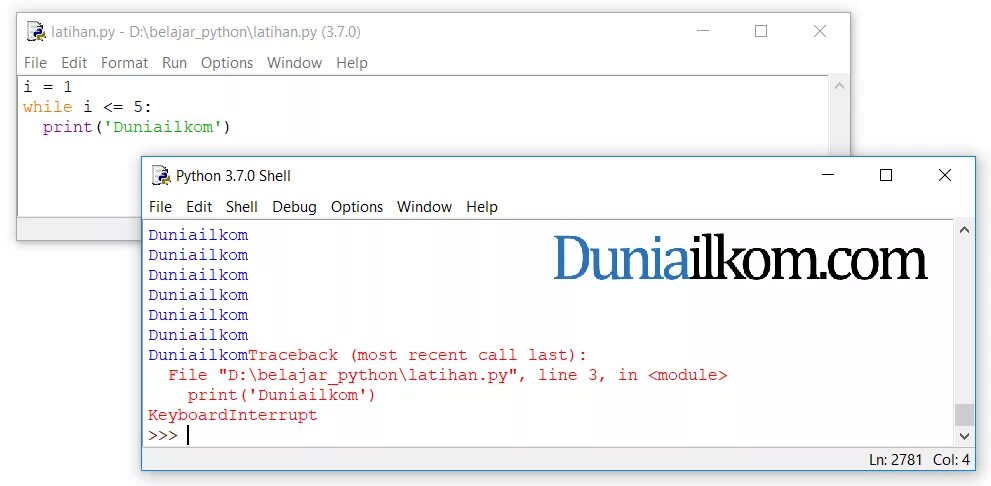Maximize the Python 3.7.0 Shell window

(886, 175)
